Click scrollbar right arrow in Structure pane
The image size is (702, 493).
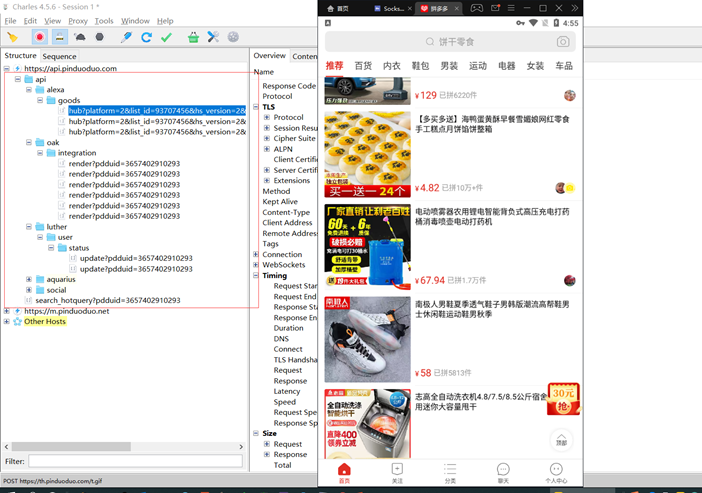pos(241,447)
